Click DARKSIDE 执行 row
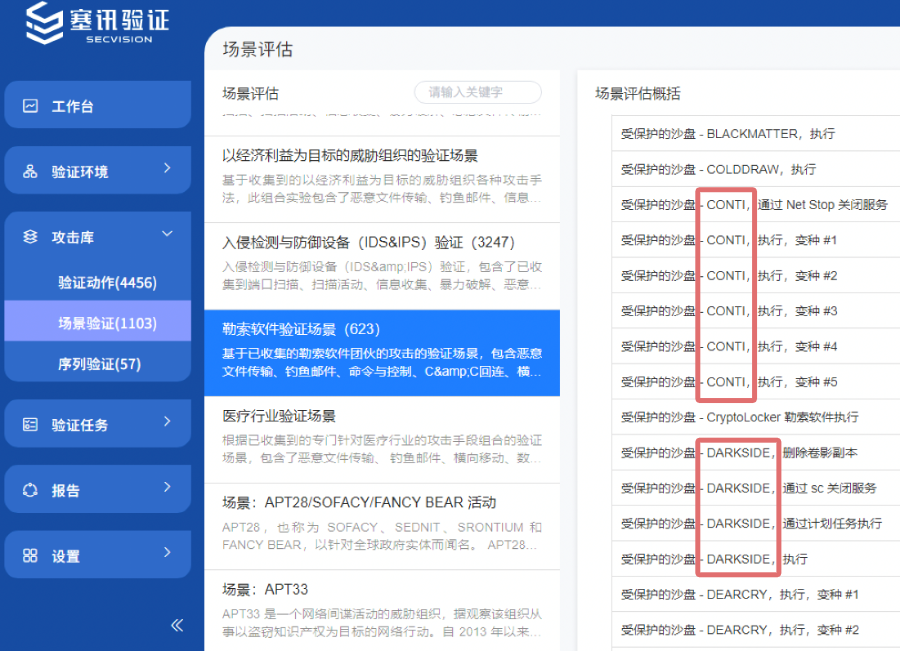Image resolution: width=900 pixels, height=651 pixels. pos(755,559)
